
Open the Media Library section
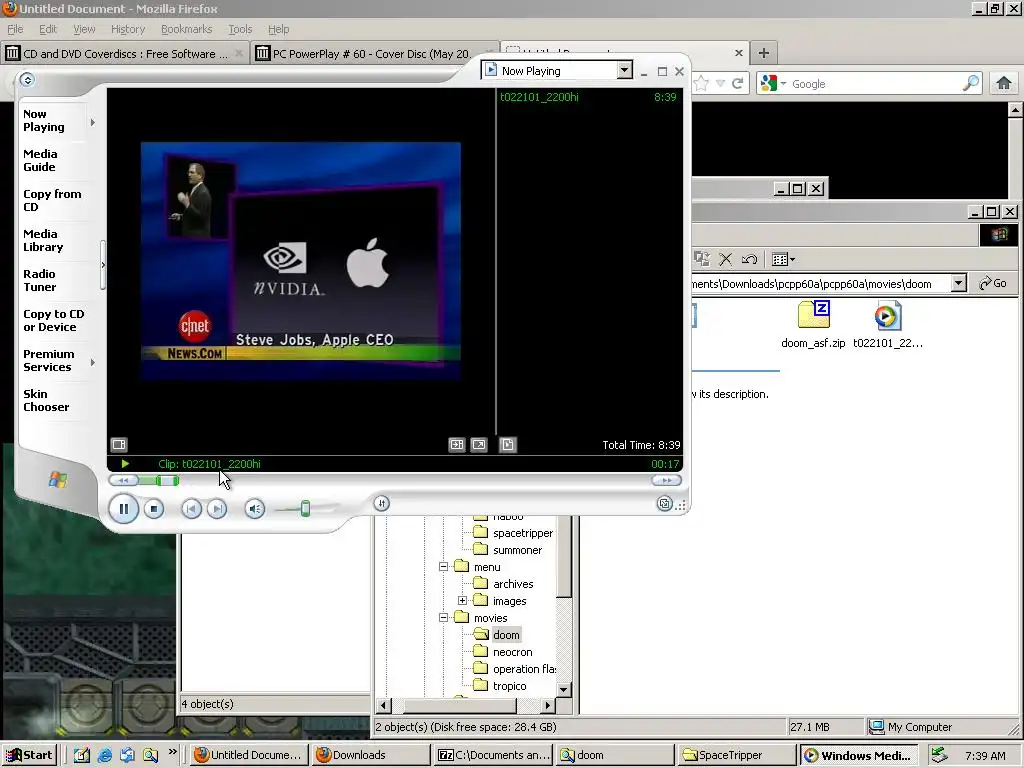pyautogui.click(x=43, y=240)
